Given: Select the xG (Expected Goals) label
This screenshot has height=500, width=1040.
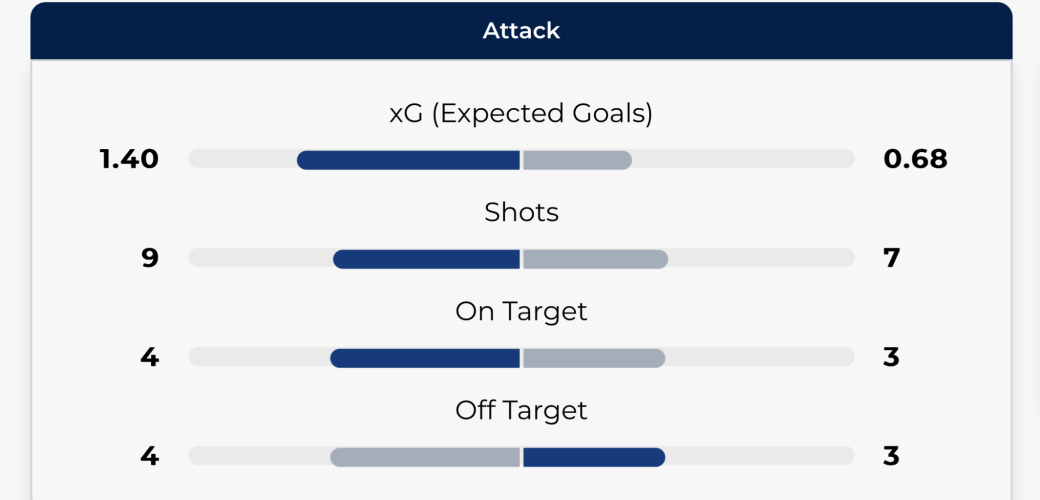Looking at the screenshot, I should tap(521, 114).
